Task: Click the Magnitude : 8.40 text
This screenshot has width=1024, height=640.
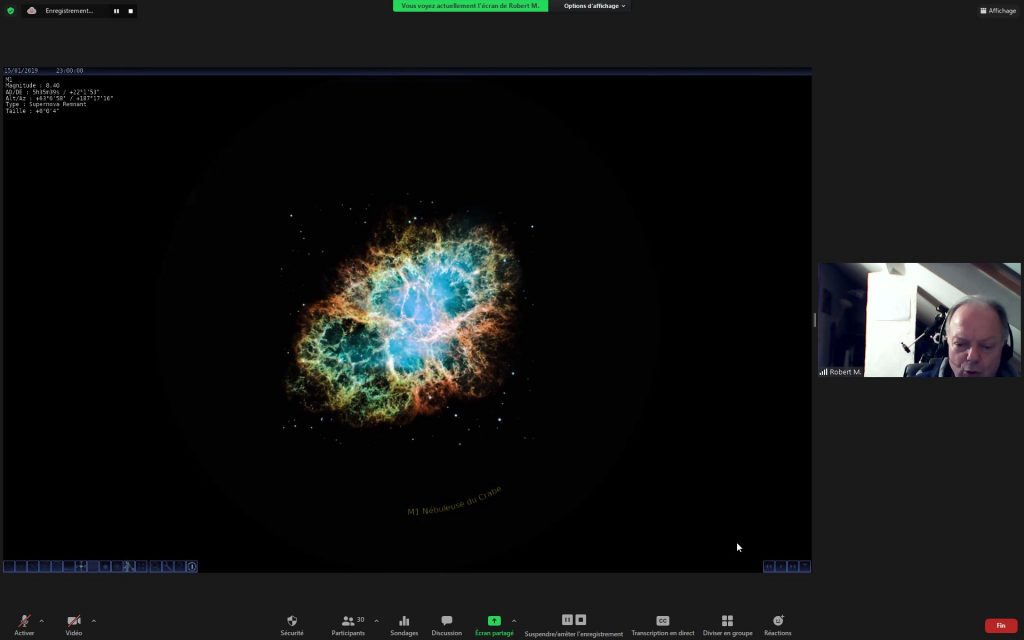Action: tap(33, 86)
